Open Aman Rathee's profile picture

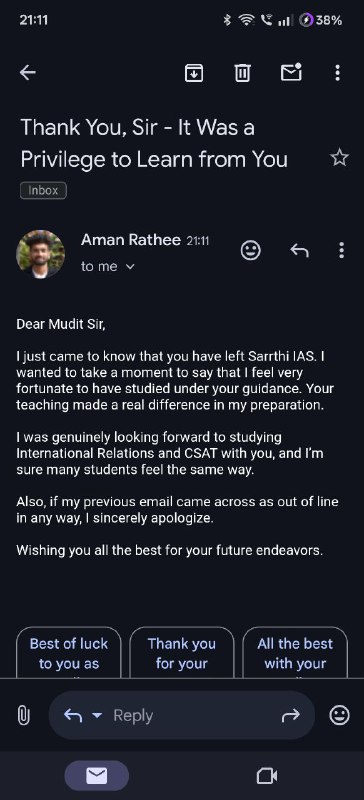(x=41, y=254)
